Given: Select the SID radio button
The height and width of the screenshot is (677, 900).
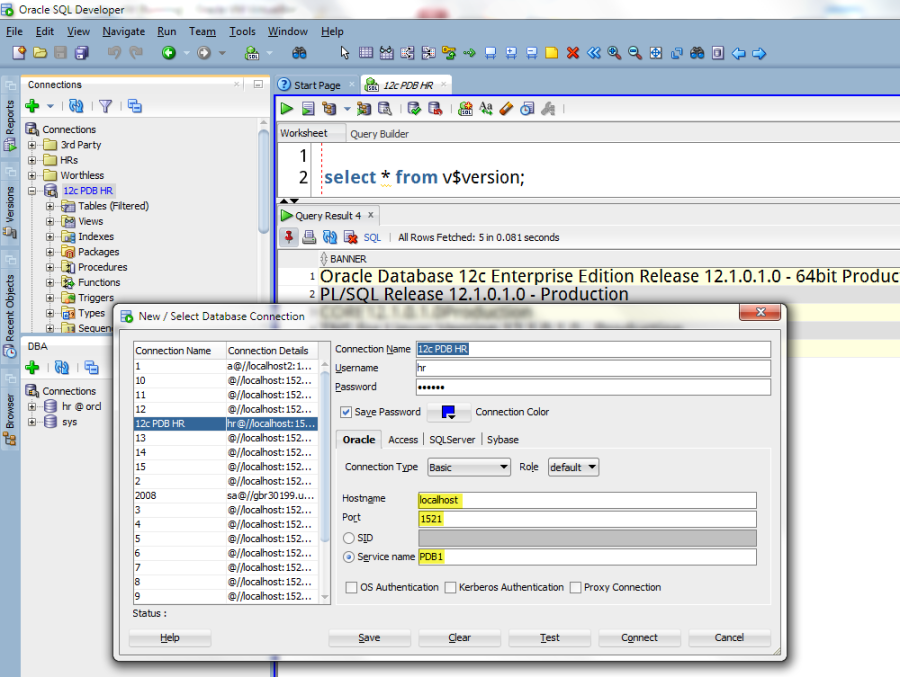Looking at the screenshot, I should tap(349, 538).
